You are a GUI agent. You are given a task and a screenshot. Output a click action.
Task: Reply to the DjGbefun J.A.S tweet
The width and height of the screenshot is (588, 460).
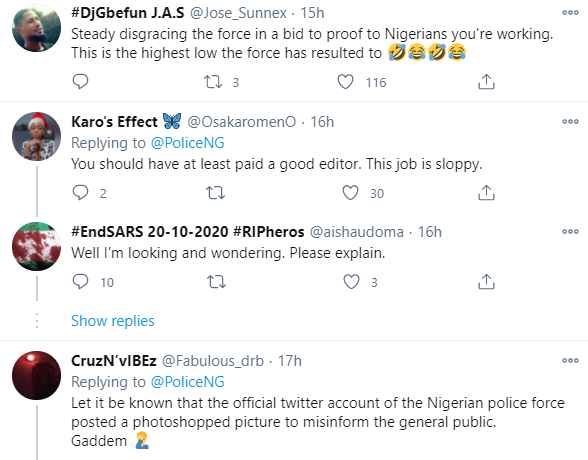pos(80,81)
